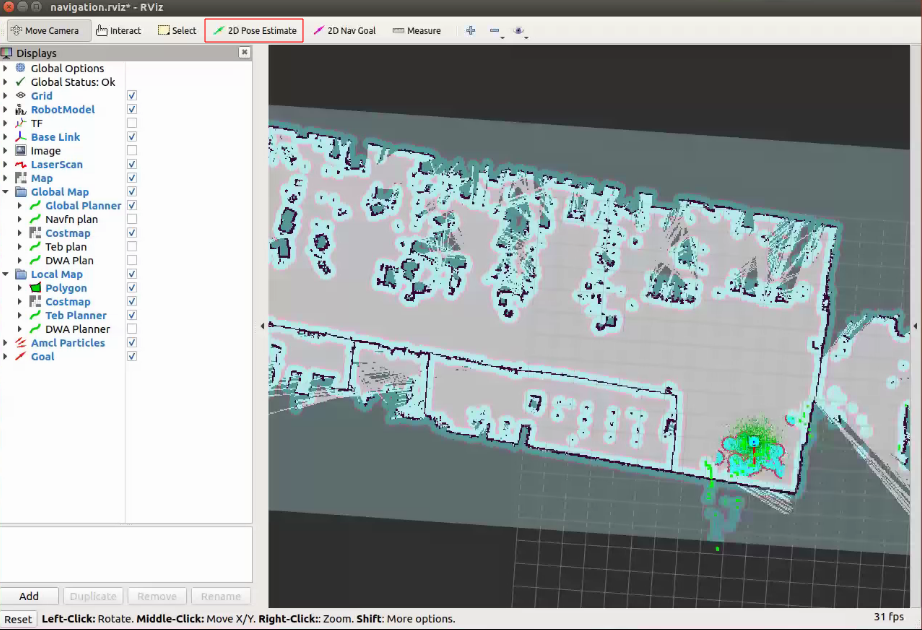Image resolution: width=922 pixels, height=630 pixels.
Task: Click the Teb Planner path icon
Action: [35, 315]
